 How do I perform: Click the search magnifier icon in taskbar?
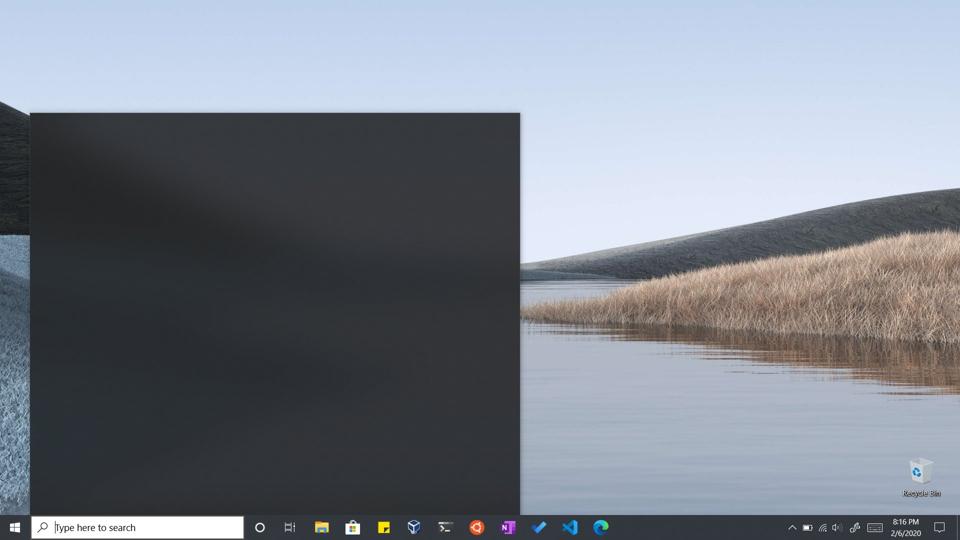pyautogui.click(x=42, y=527)
